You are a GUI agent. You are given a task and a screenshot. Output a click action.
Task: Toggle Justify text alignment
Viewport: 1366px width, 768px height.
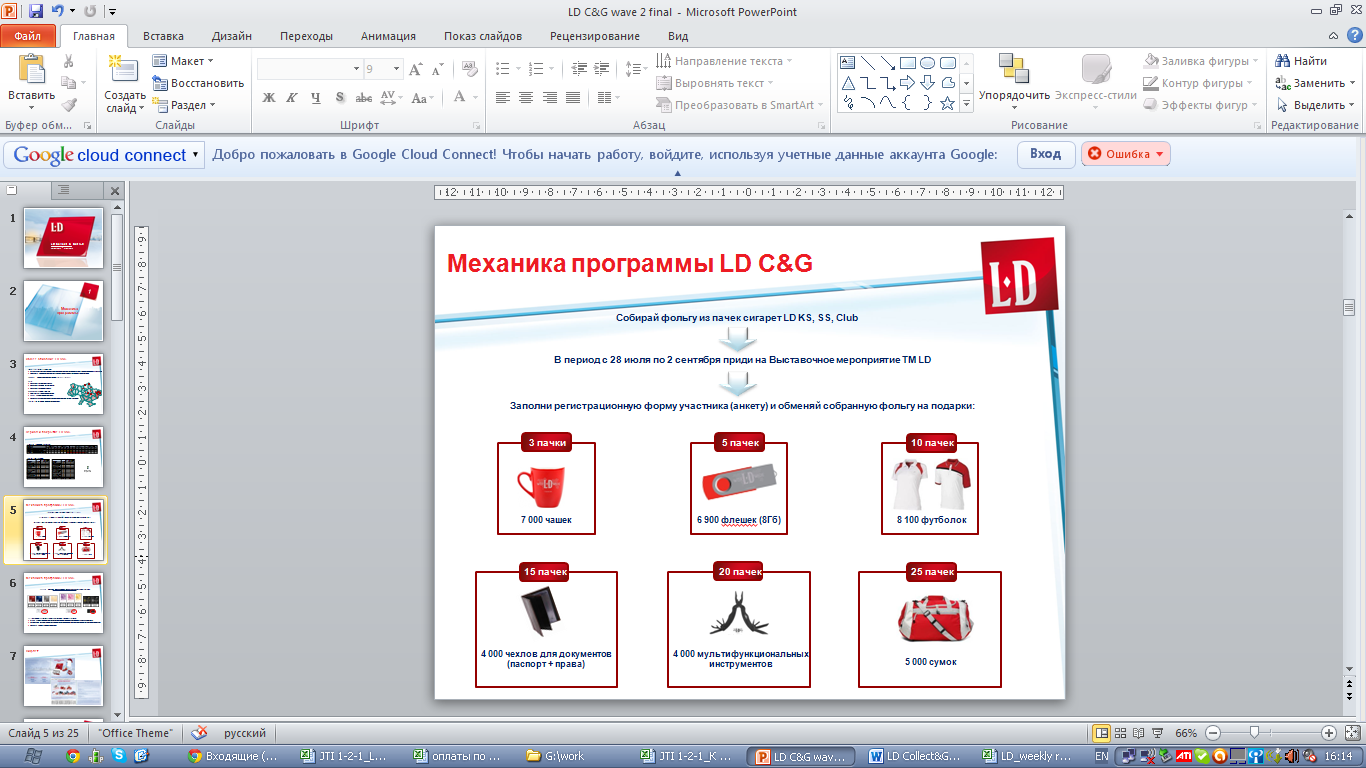point(573,97)
